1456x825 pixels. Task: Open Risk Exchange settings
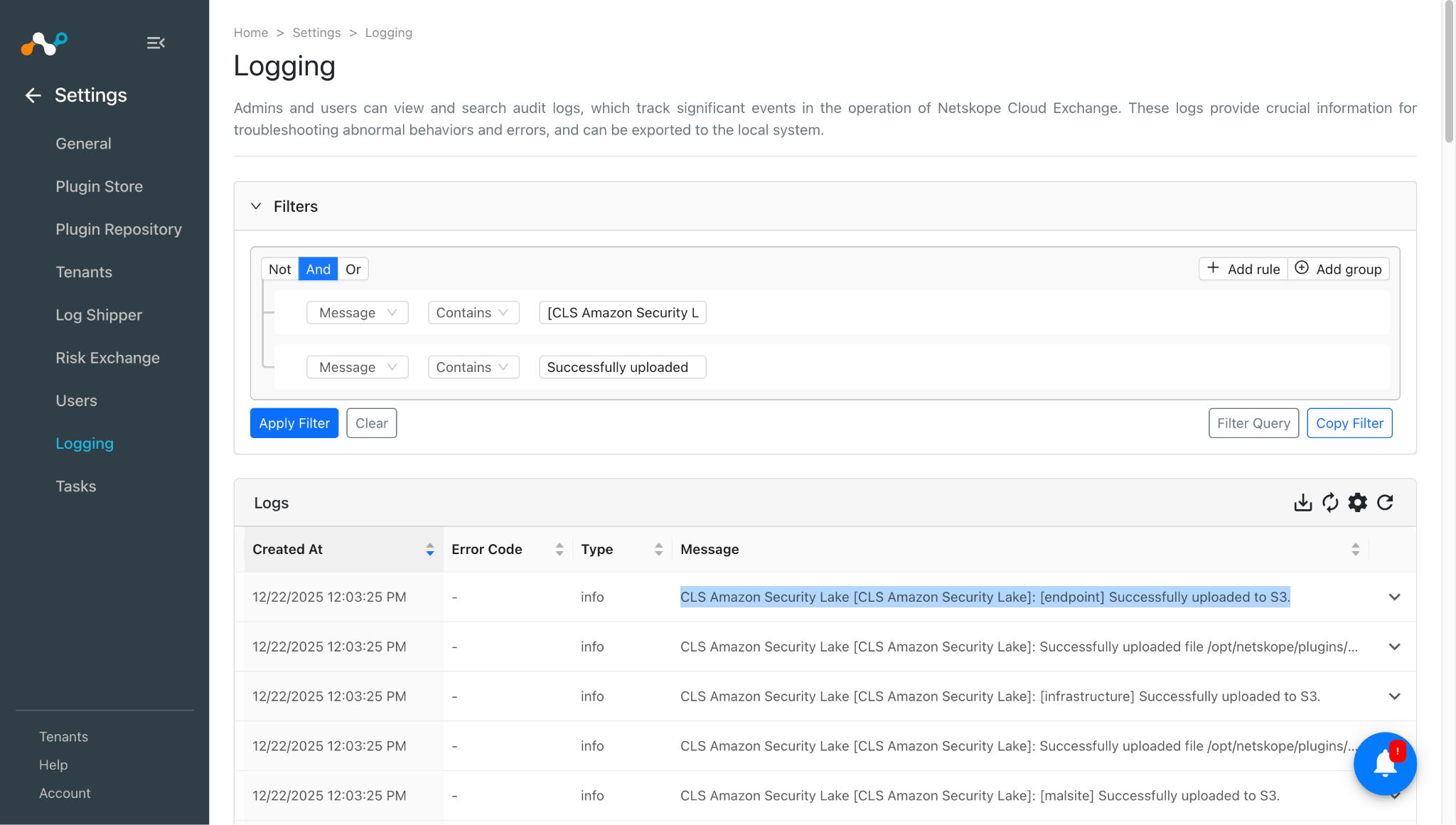pos(107,358)
